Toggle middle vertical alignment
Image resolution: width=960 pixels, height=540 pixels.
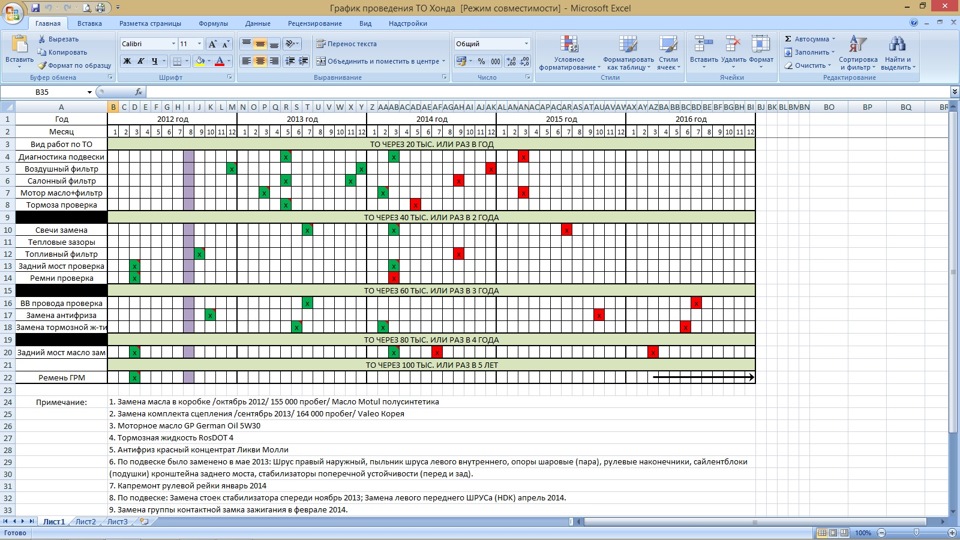point(260,43)
